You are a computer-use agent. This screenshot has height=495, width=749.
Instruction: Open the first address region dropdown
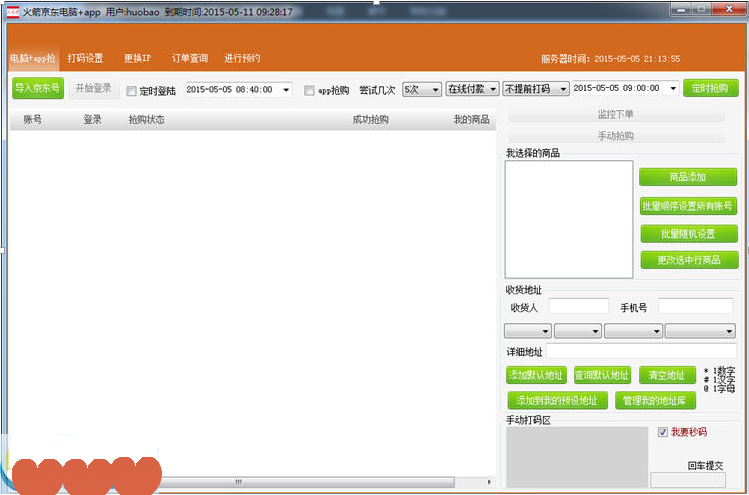click(x=528, y=331)
